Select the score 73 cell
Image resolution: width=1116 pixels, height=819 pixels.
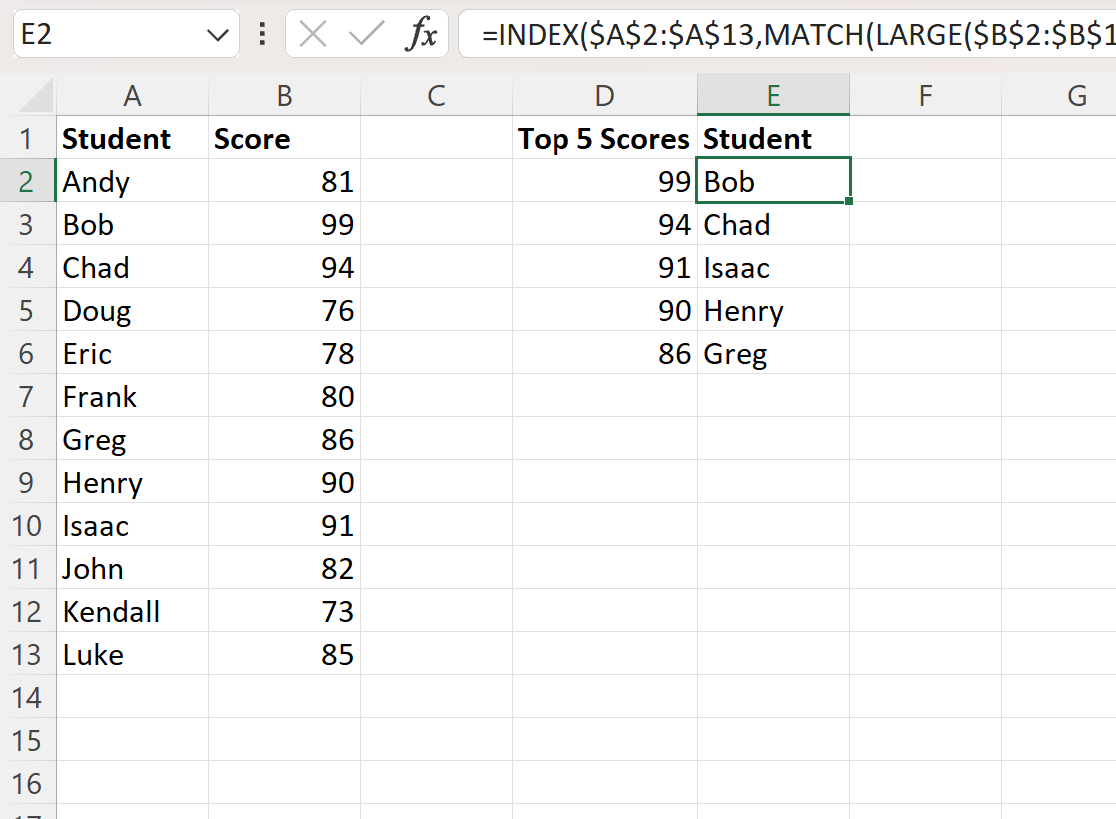click(285, 612)
